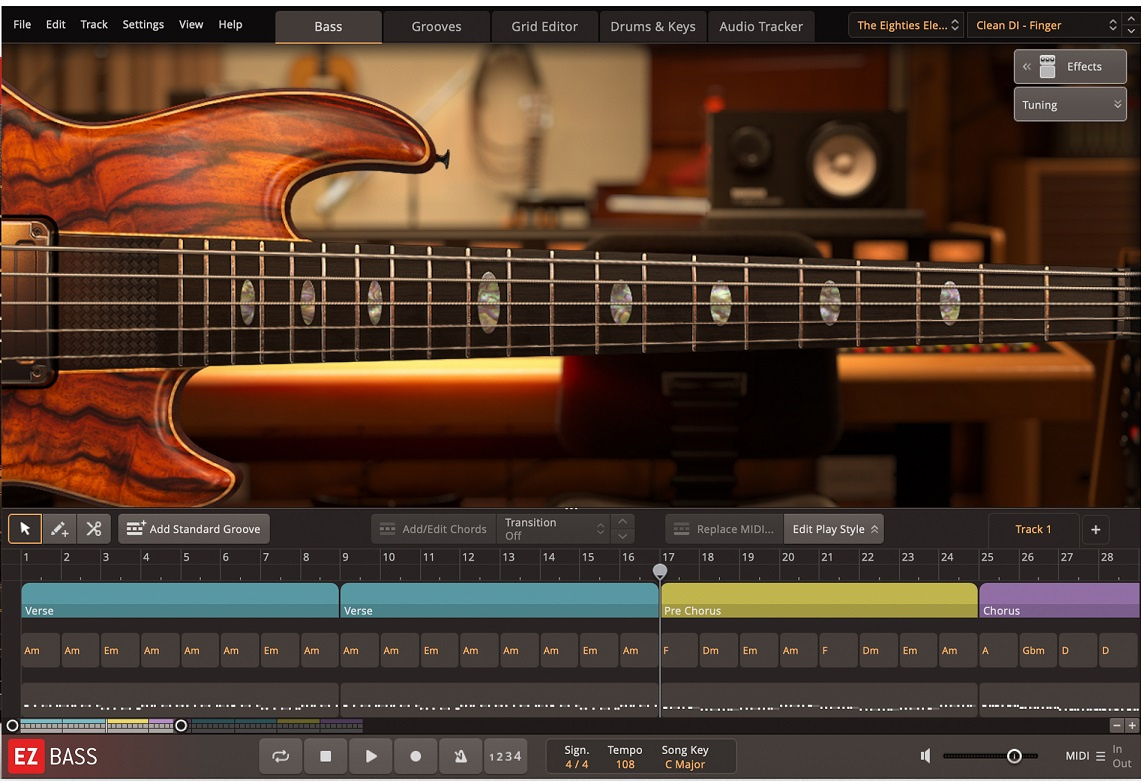
Task: Switch to the Grid Editor tab
Action: pos(544,26)
